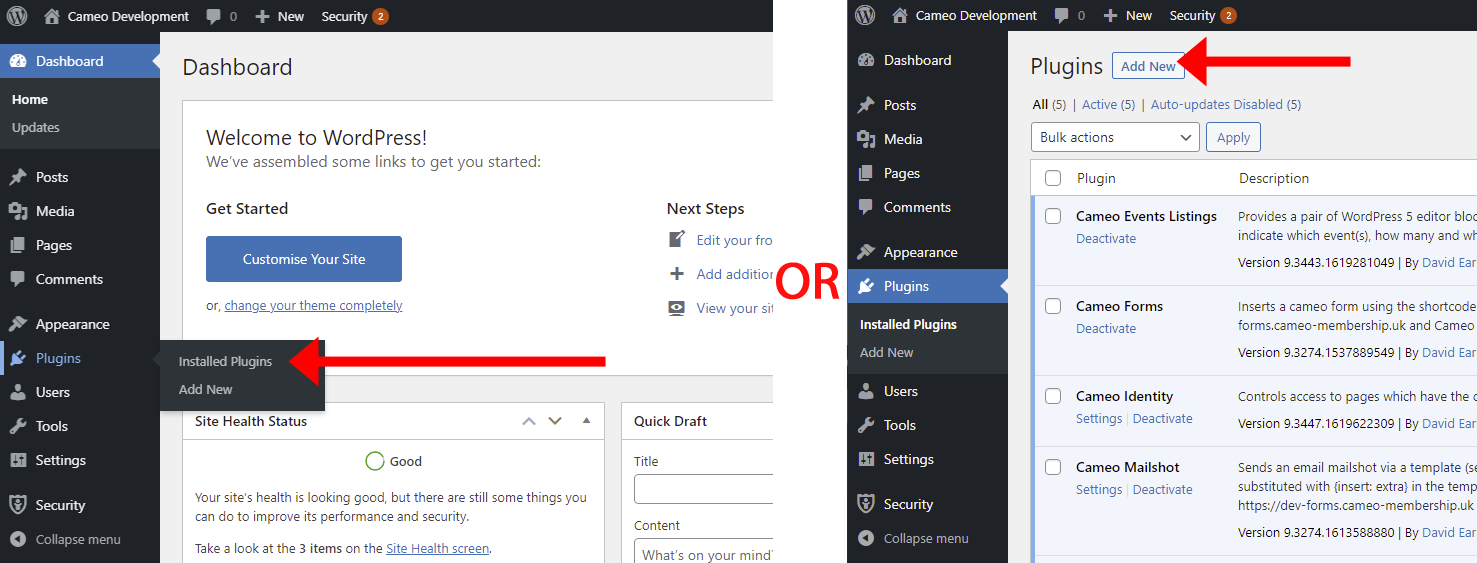The height and width of the screenshot is (563, 1477).
Task: Click plus New in left admin bar
Action: tap(279, 16)
